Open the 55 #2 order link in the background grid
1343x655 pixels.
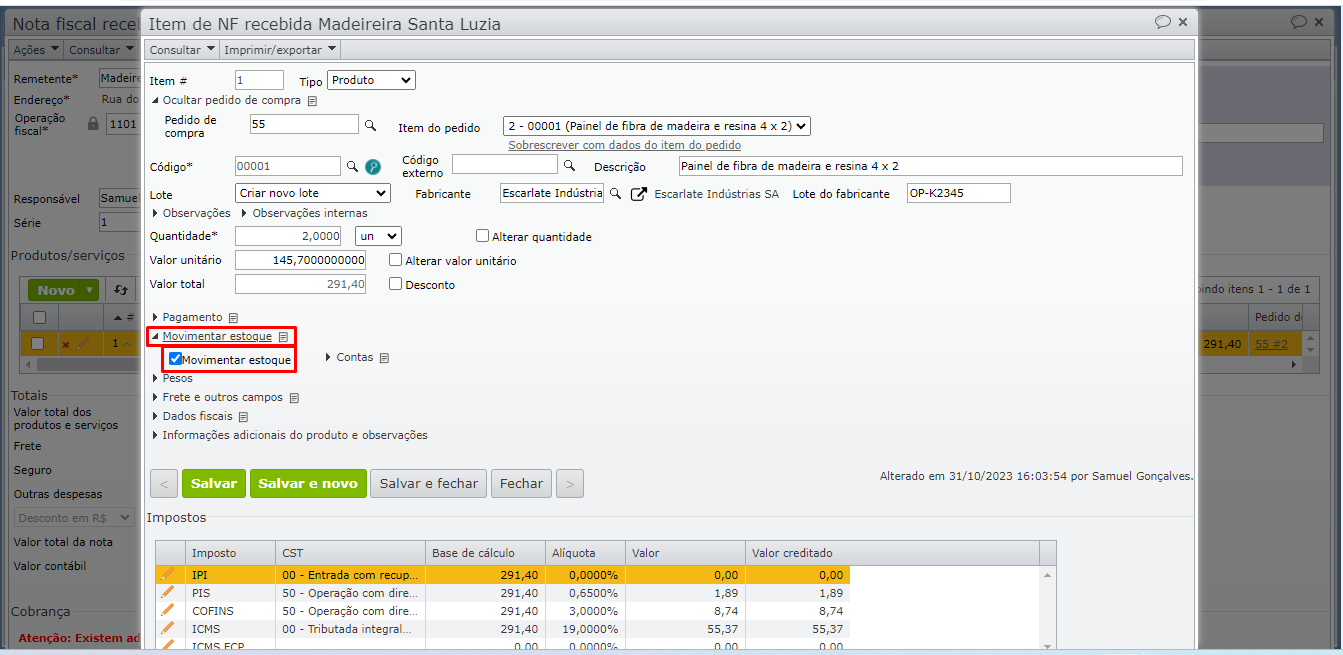1272,344
